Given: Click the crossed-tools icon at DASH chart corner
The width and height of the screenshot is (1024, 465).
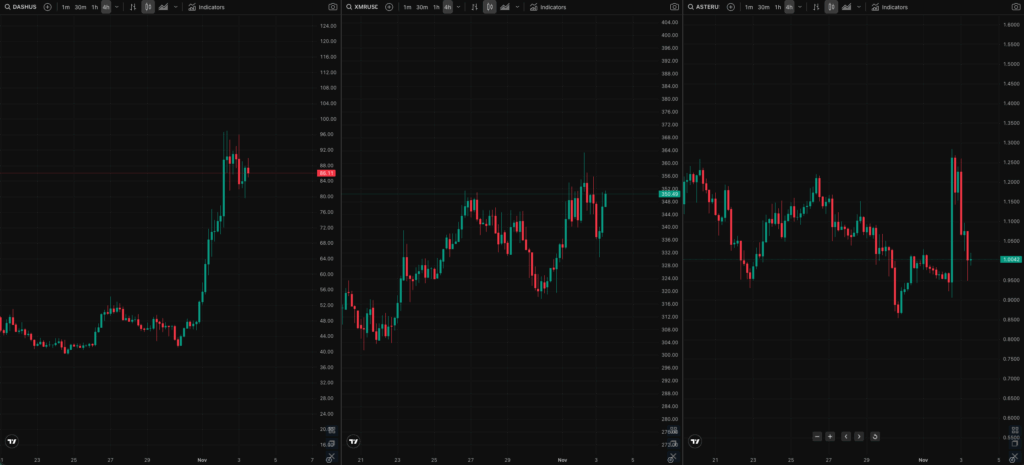Looking at the screenshot, I should 331,457.
